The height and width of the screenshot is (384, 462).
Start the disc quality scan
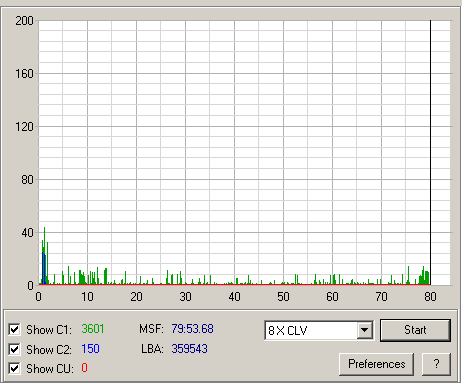click(415, 330)
